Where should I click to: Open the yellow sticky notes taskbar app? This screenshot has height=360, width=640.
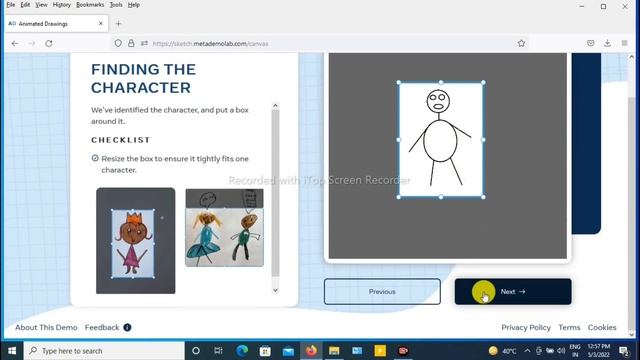(380, 351)
